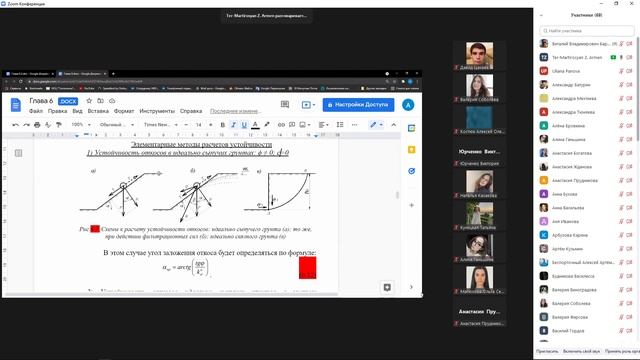Click the Пригласить button in participants panel
The width and height of the screenshot is (640, 360).
(547, 351)
